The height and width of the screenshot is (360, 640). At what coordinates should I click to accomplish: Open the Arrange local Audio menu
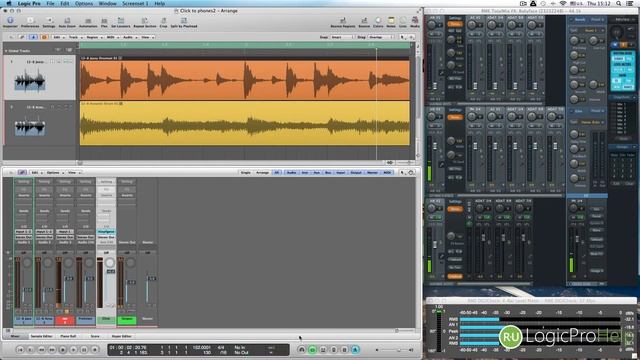[x=129, y=37]
